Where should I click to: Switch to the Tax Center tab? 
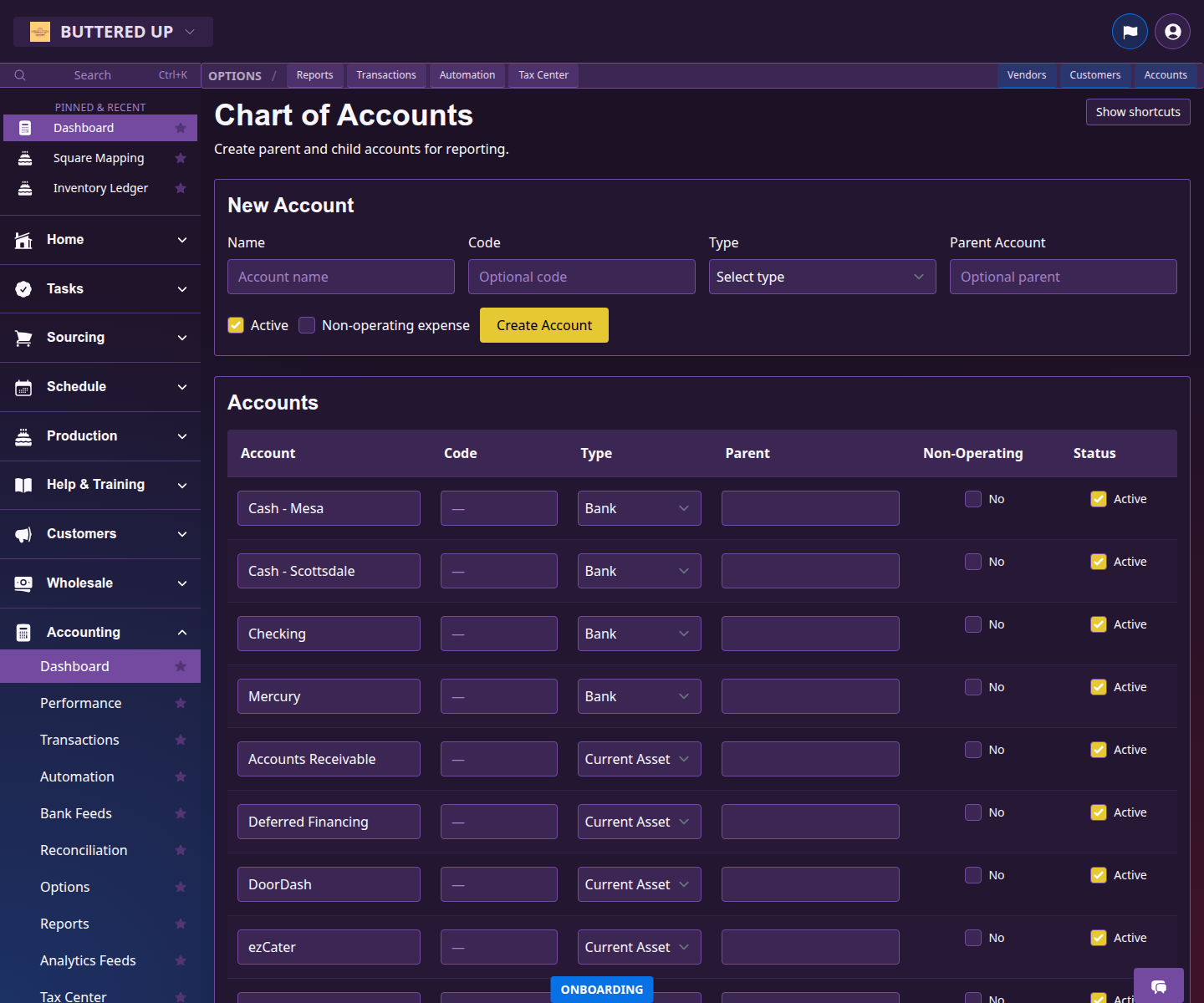click(x=543, y=75)
